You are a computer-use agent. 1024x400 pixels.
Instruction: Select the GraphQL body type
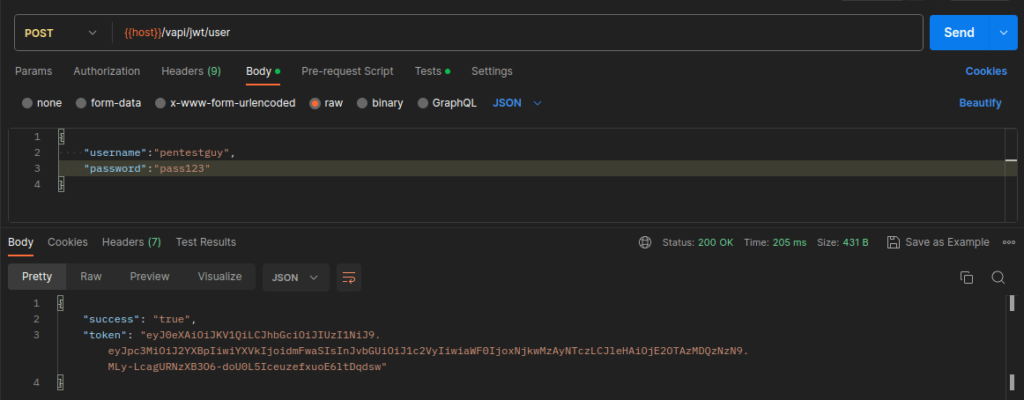point(447,103)
